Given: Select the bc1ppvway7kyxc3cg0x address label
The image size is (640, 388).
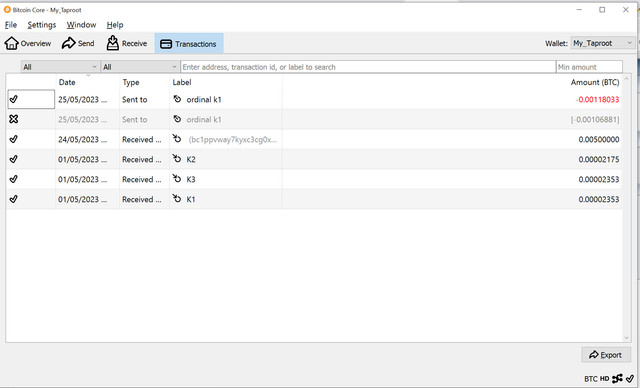Looking at the screenshot, I should click(x=232, y=140).
